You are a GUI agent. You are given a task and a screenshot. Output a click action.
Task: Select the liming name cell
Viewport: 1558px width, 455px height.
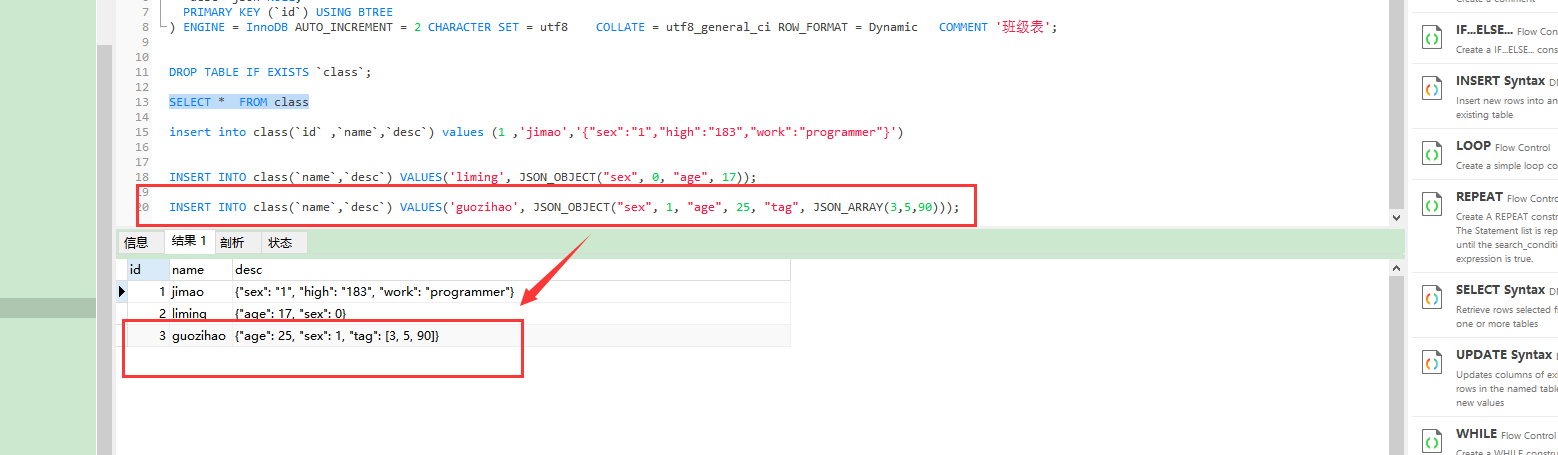coord(200,314)
